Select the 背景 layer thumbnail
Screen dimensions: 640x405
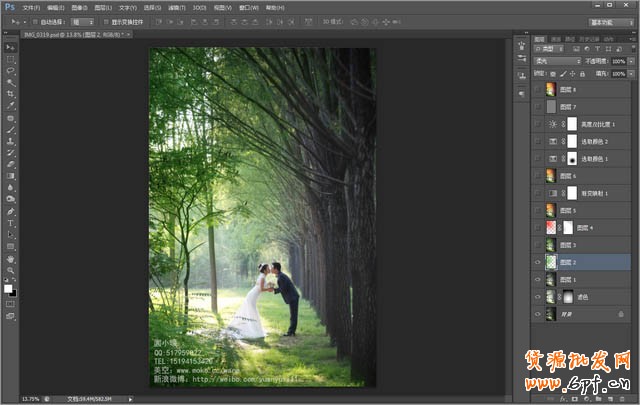pyautogui.click(x=551, y=314)
